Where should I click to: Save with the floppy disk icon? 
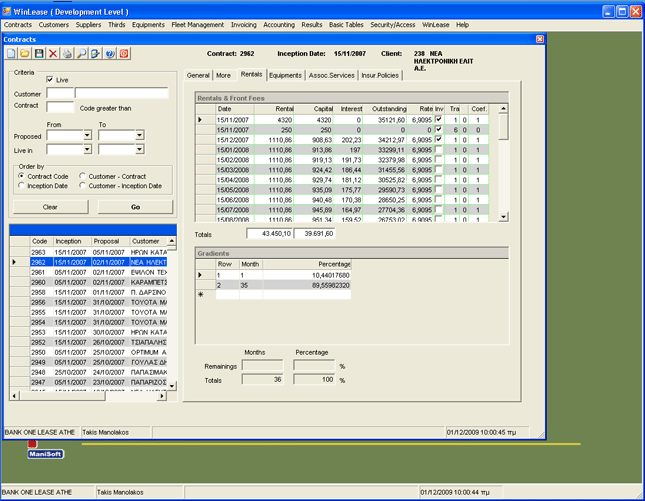39,53
